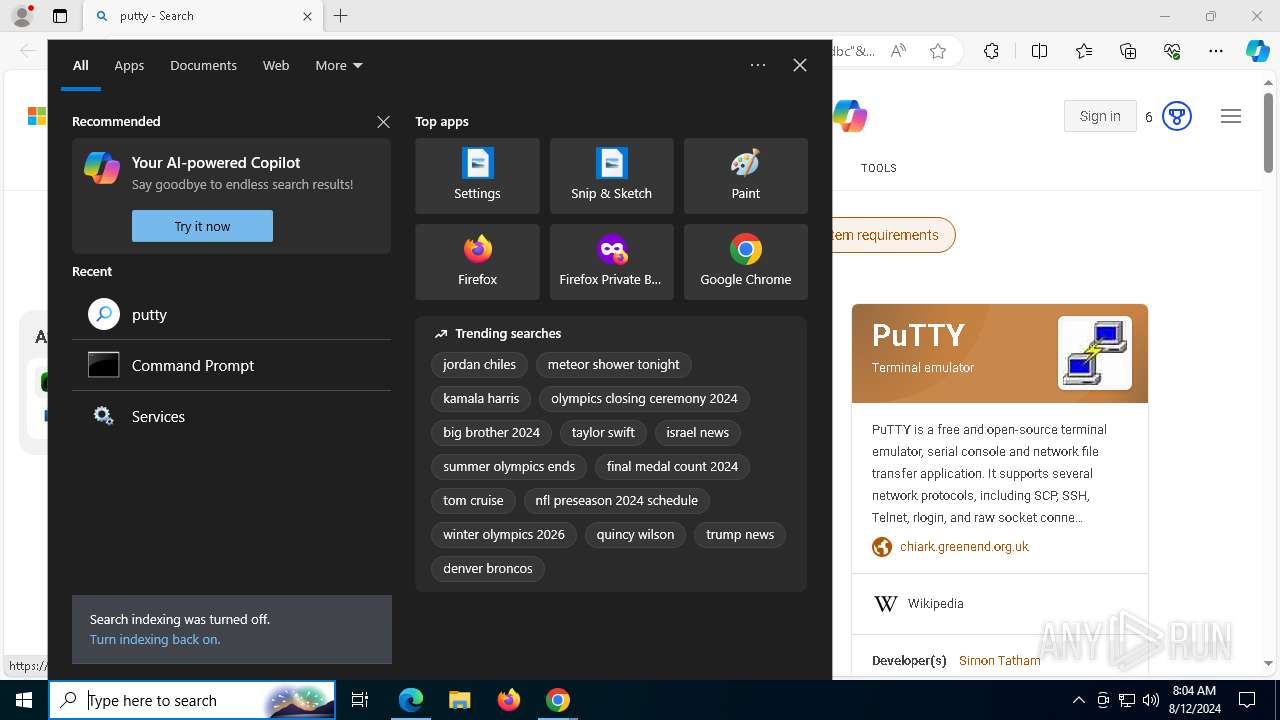This screenshot has height=720, width=1280.
Task: Select winter olympics 2026 chip
Action: pyautogui.click(x=504, y=535)
